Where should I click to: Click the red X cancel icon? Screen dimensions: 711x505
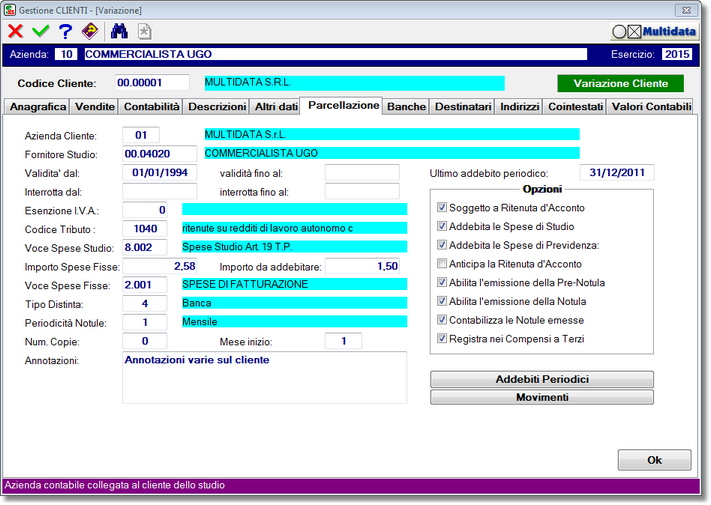[15, 31]
